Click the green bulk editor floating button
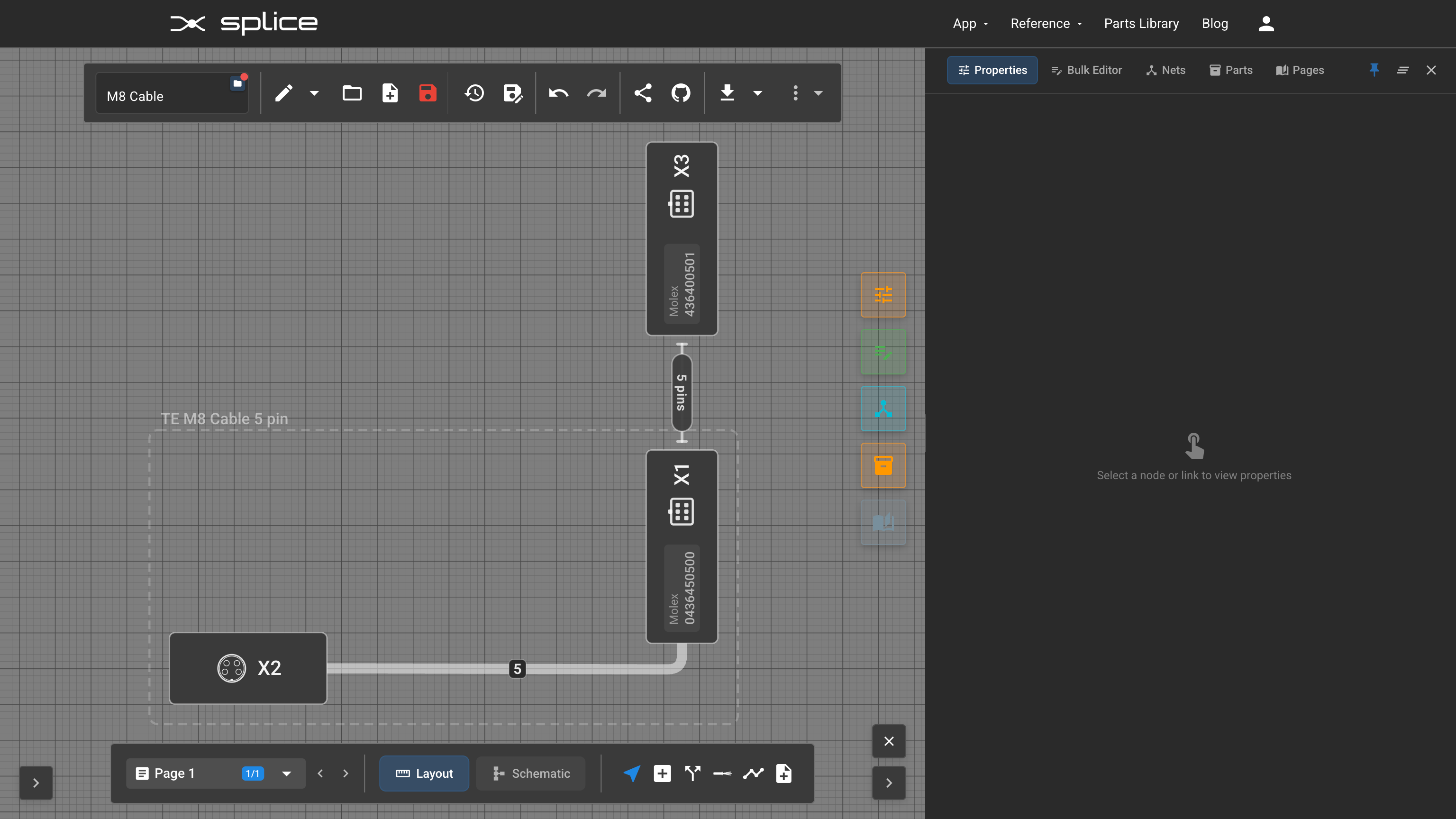Screen dimensions: 1456x819 (x=883, y=352)
